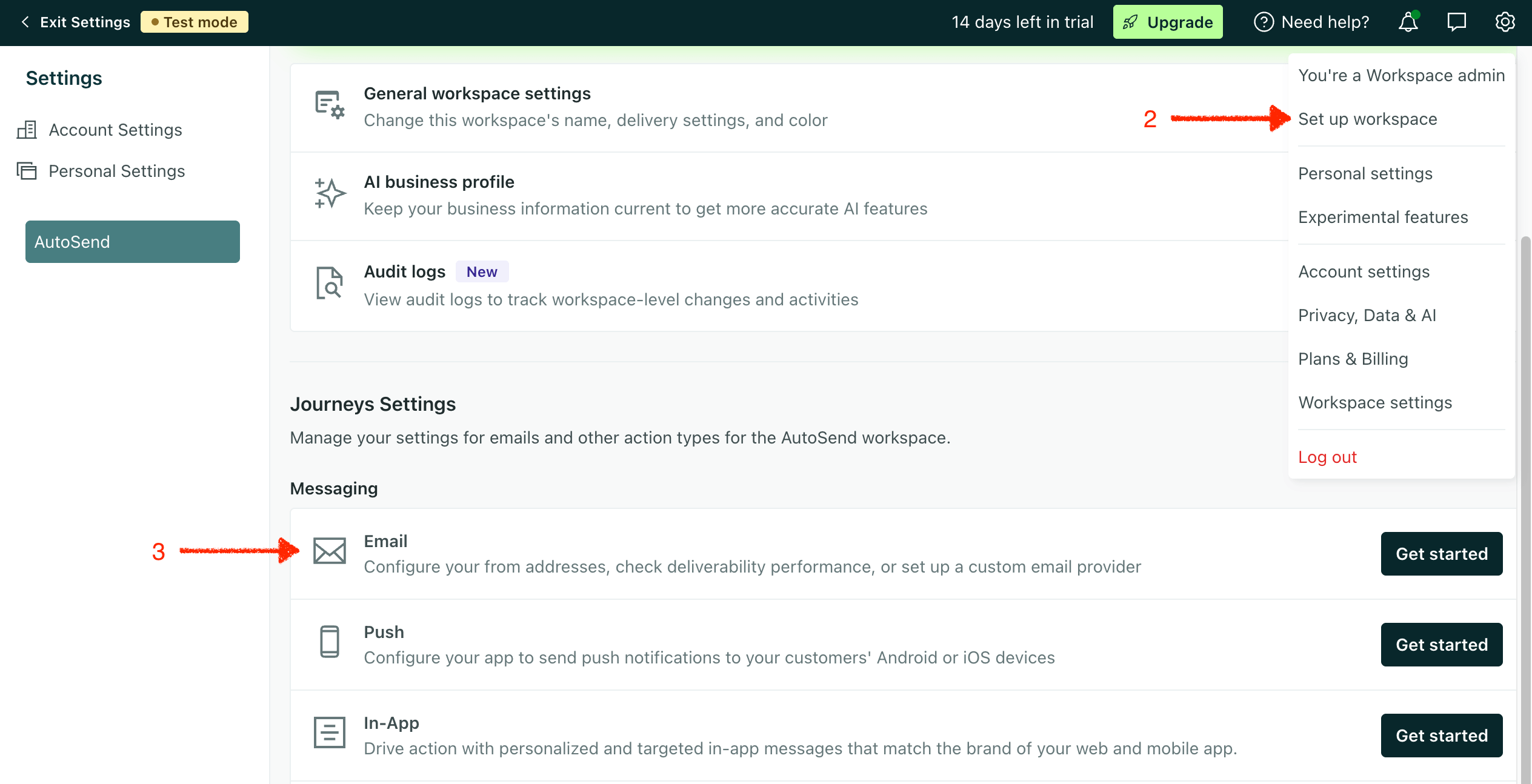
Task: Open Need help? menu
Action: [x=1312, y=22]
